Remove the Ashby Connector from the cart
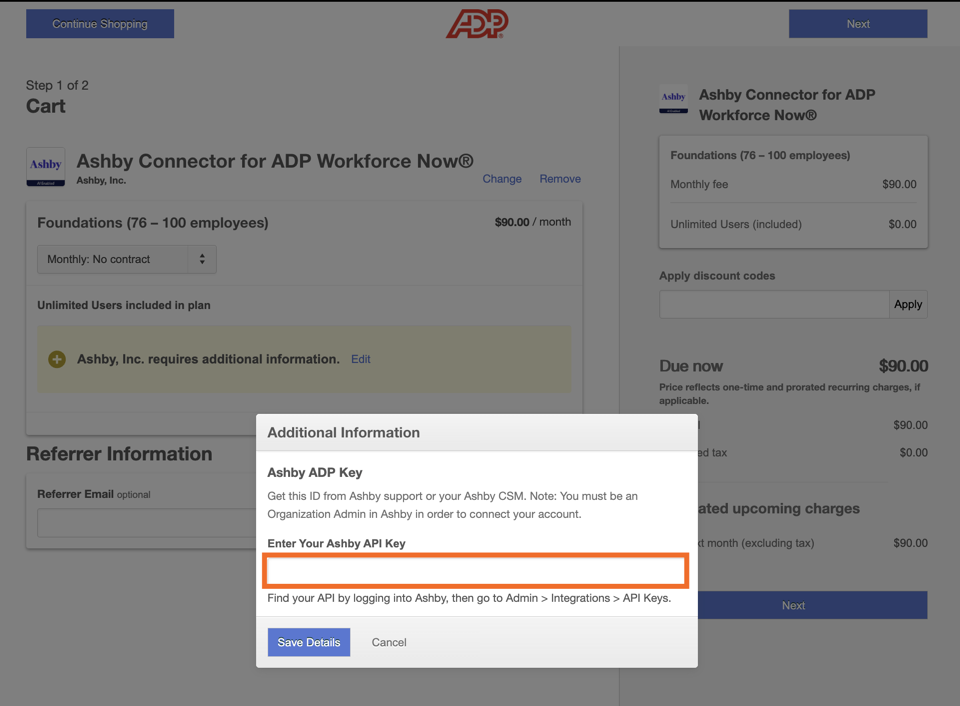The width and height of the screenshot is (960, 706). tap(560, 179)
